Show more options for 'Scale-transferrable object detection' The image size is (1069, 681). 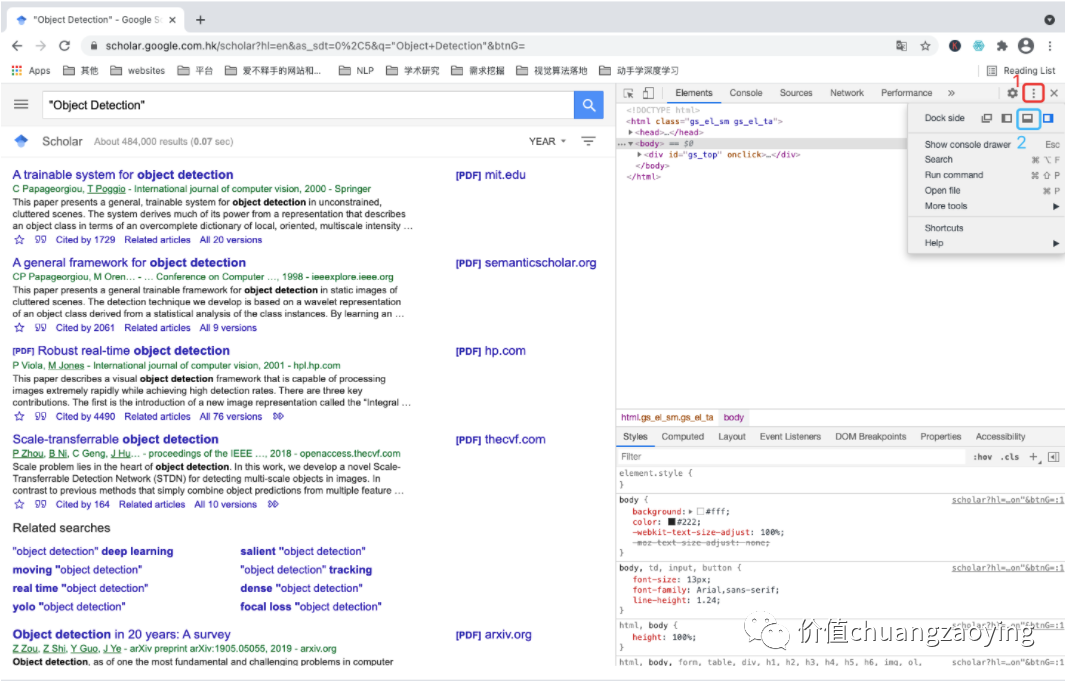(x=273, y=504)
